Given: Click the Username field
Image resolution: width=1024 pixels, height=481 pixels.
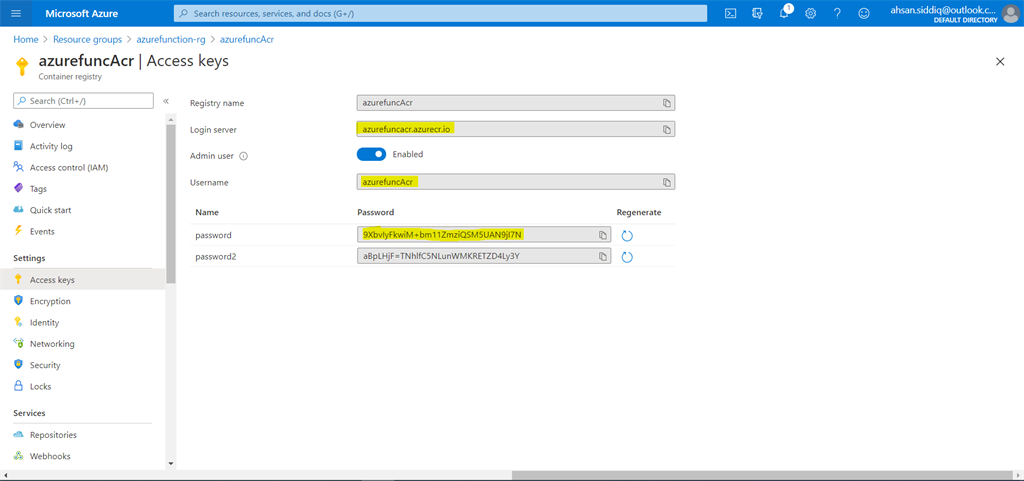Looking at the screenshot, I should point(515,182).
